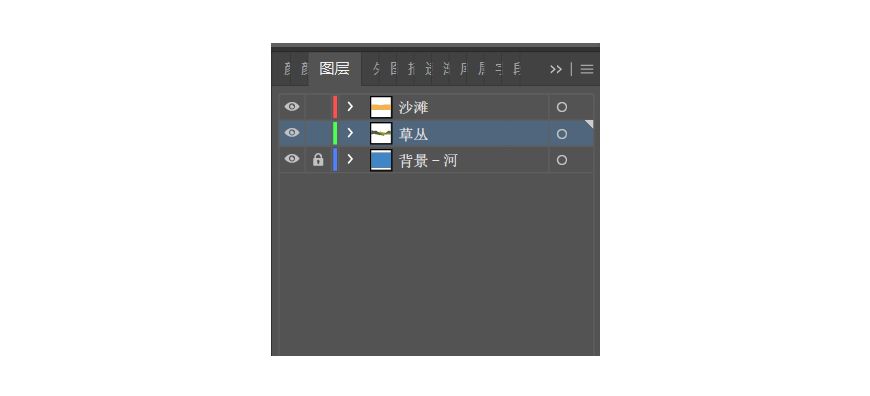The height and width of the screenshot is (396, 870).
Task: Click the red color bar of 沙滩 layer
Action: tap(335, 107)
